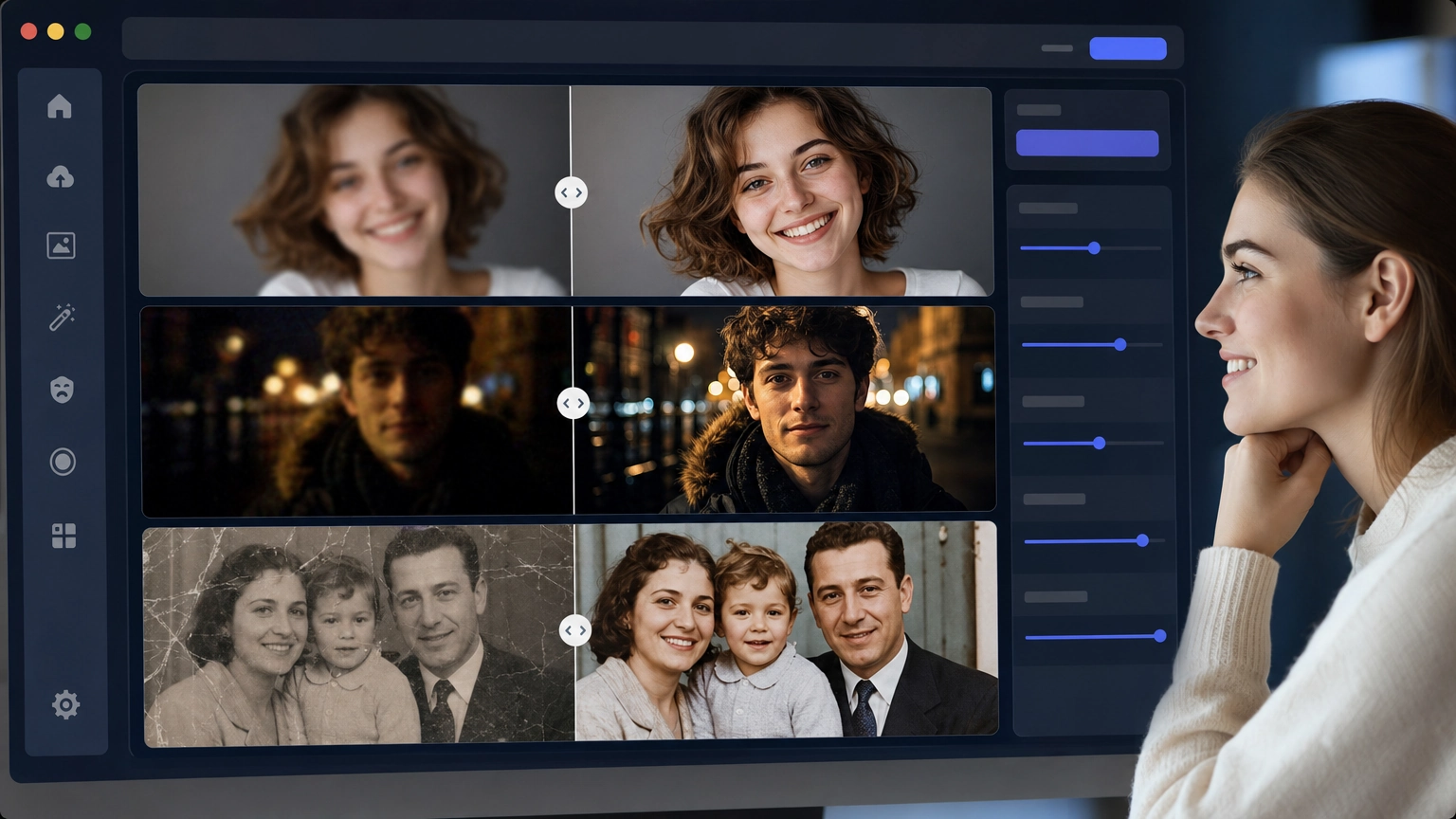Click the small gray dash in top bar
This screenshot has height=819, width=1456.
coord(1057,48)
